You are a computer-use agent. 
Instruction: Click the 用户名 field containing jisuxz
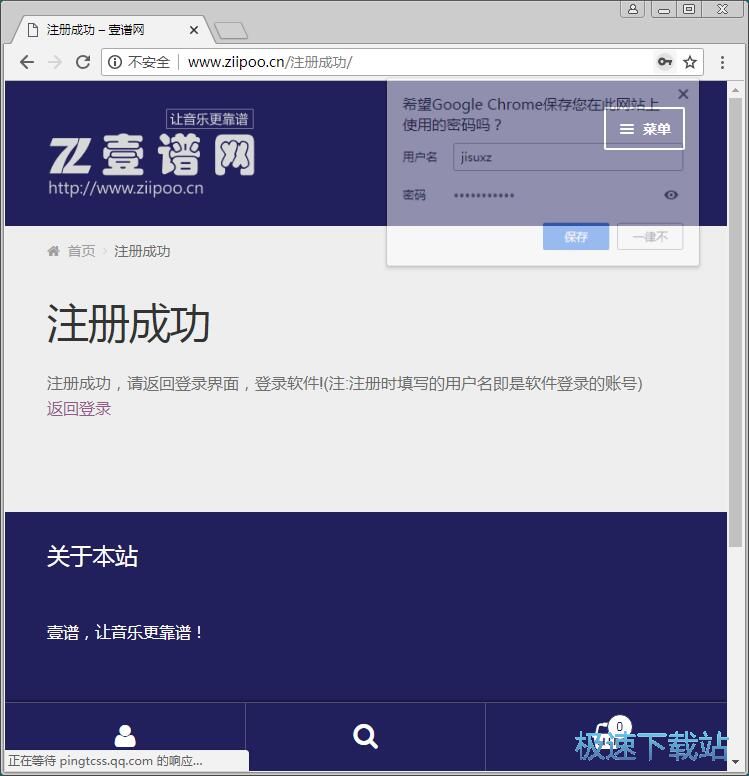[x=568, y=157]
